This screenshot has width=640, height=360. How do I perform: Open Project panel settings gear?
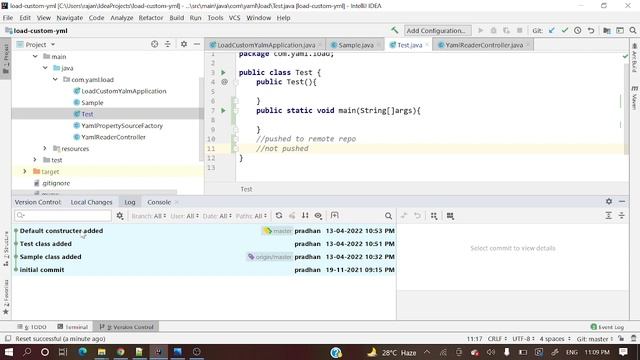tap(184, 44)
